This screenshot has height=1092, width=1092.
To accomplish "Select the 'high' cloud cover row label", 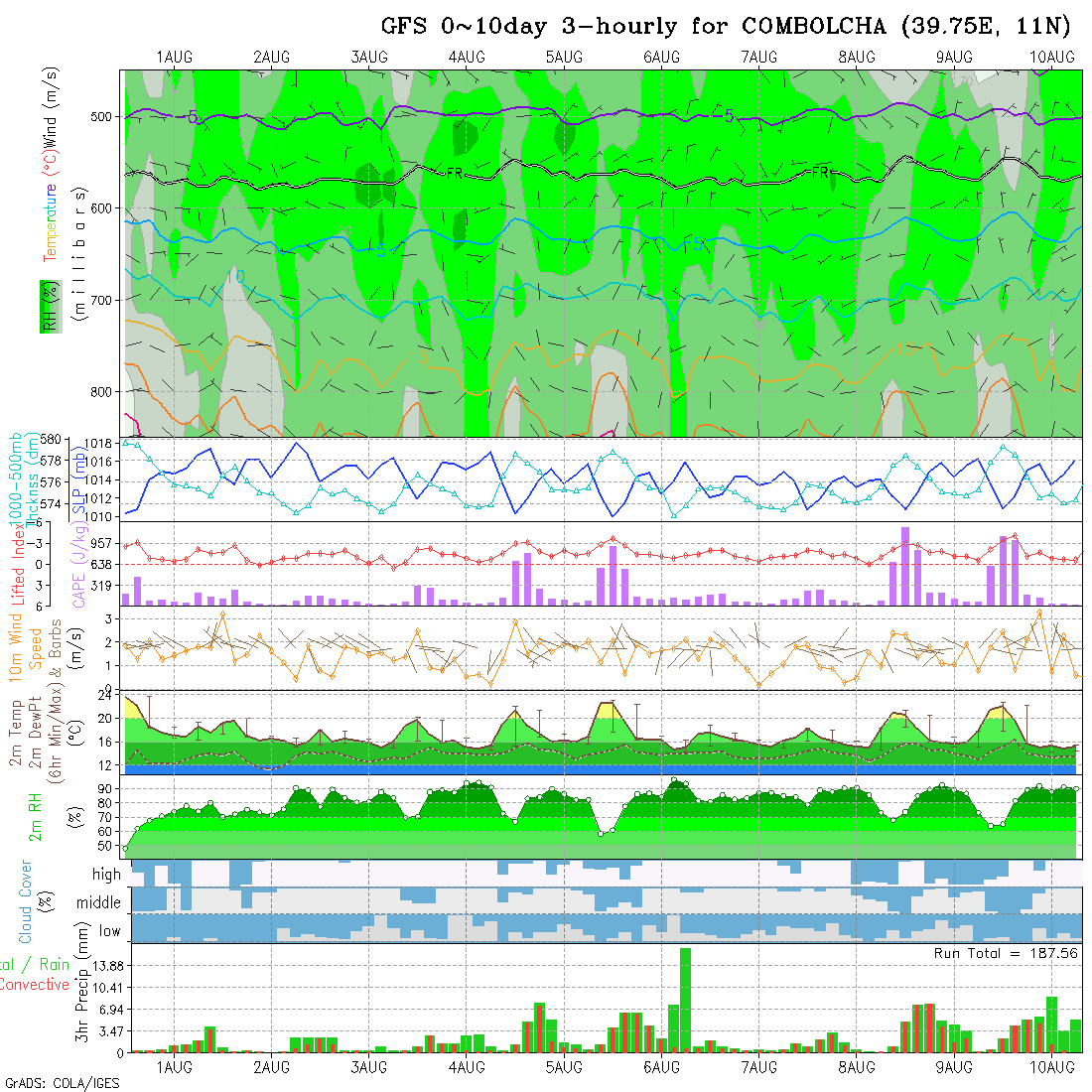I will (x=106, y=875).
